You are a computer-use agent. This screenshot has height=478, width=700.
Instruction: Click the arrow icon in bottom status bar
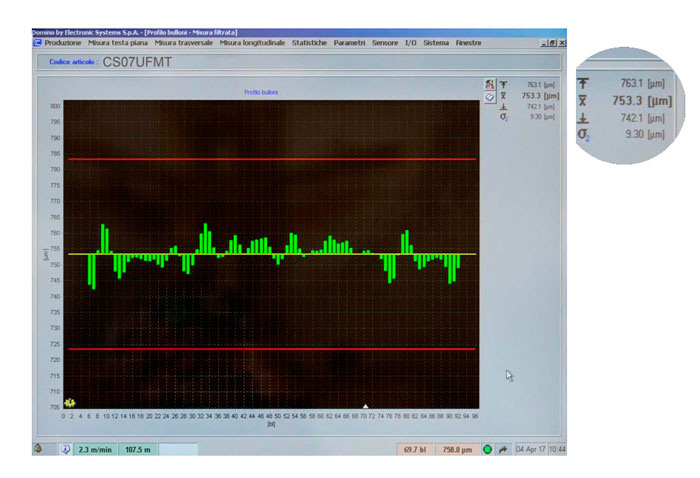coord(502,450)
